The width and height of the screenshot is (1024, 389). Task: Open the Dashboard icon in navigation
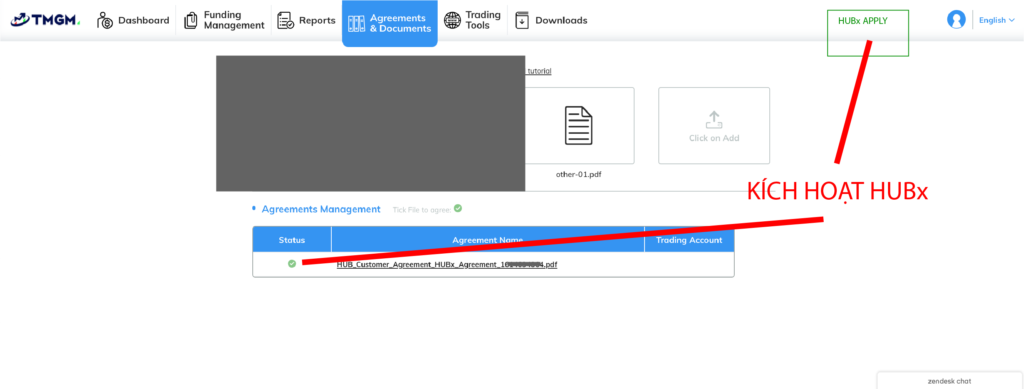[105, 20]
